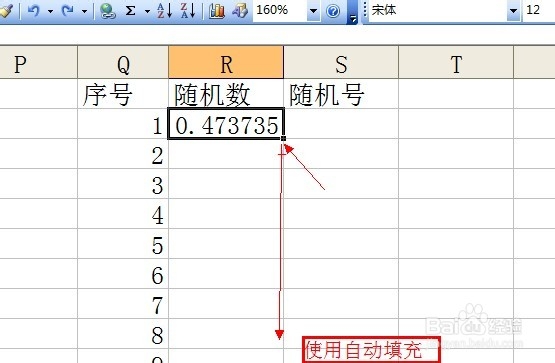555x363 pixels.
Task: Select column P header
Action: (38, 62)
